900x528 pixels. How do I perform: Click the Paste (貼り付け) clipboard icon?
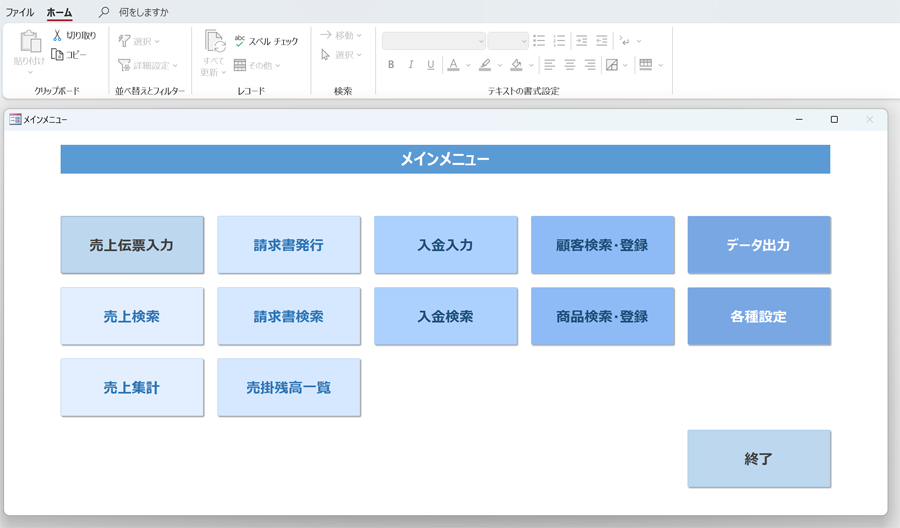coord(29,43)
